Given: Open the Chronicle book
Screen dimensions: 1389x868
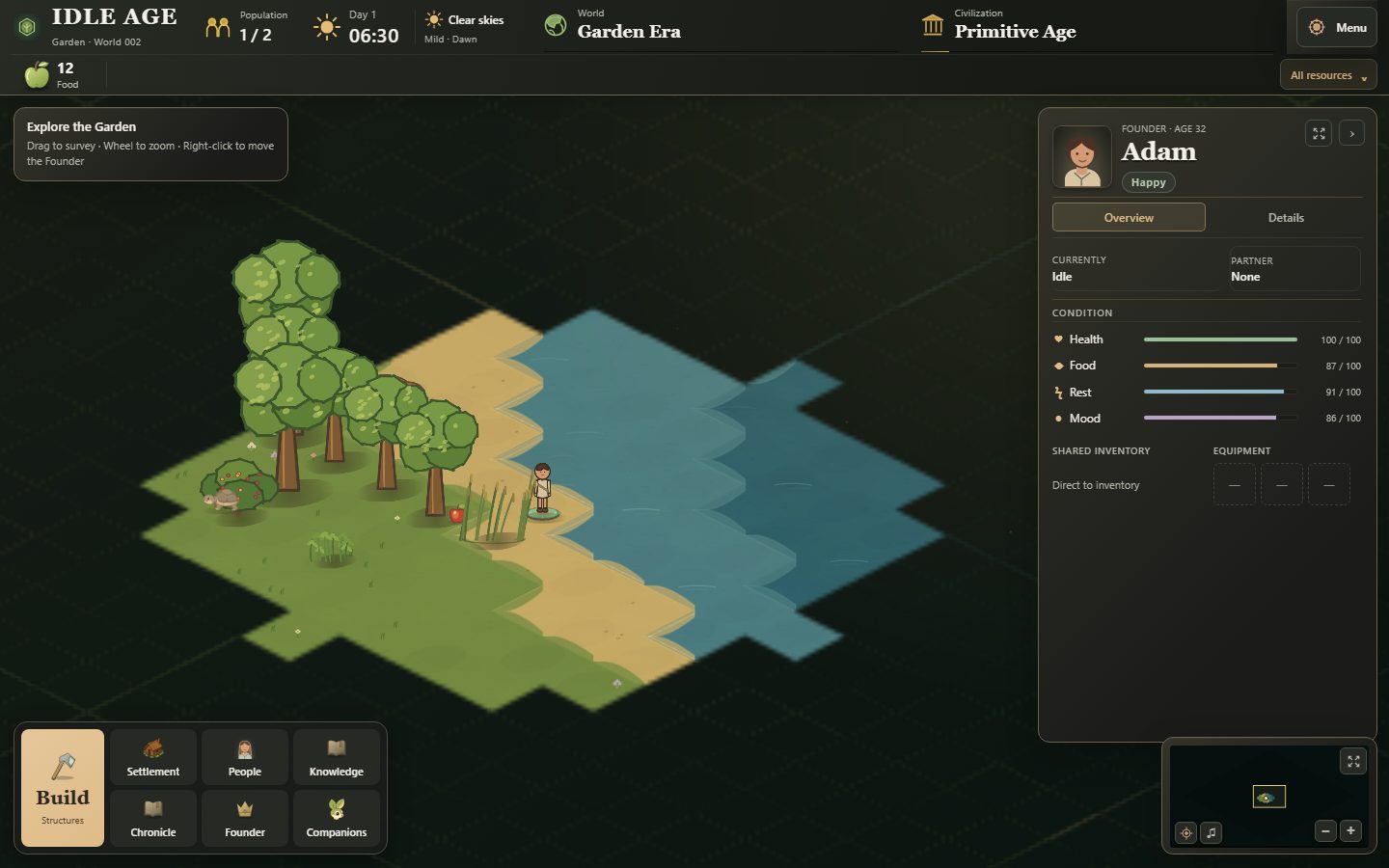Looking at the screenshot, I should 153,818.
